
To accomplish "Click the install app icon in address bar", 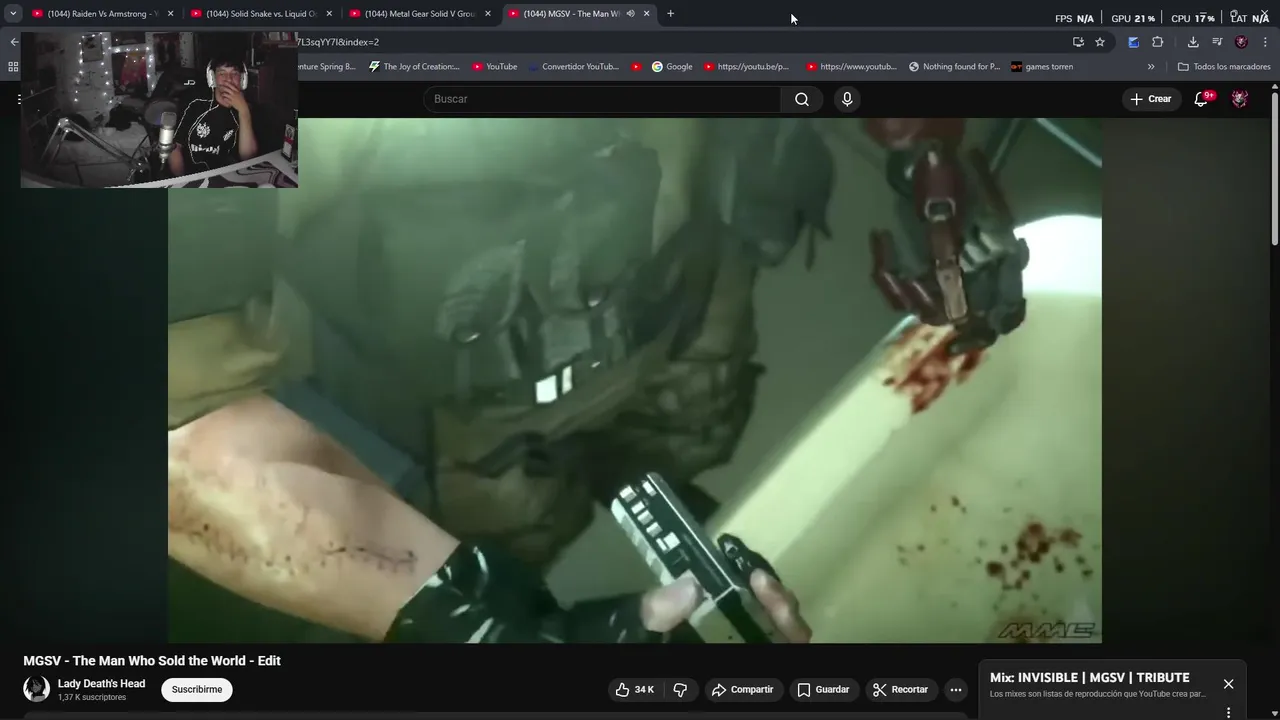I will [x=1078, y=42].
